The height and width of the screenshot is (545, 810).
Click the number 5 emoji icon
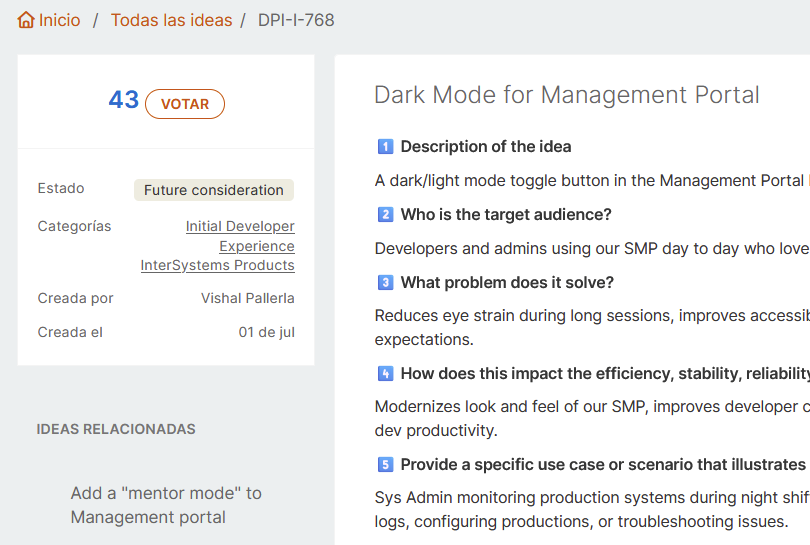[385, 465]
